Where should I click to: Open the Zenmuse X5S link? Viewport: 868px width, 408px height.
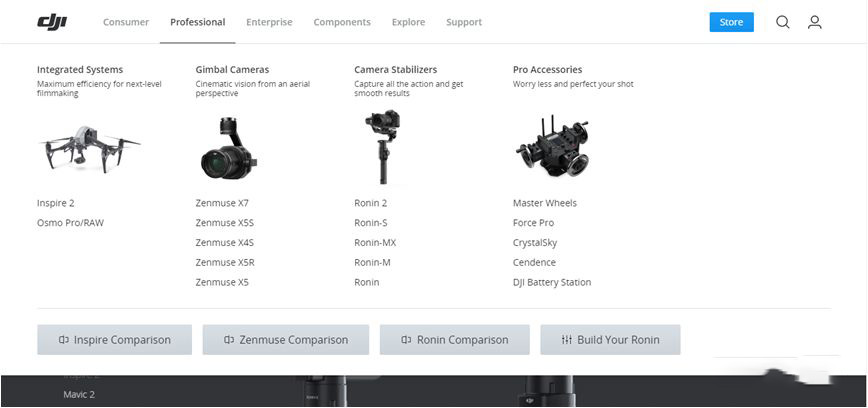(224, 223)
